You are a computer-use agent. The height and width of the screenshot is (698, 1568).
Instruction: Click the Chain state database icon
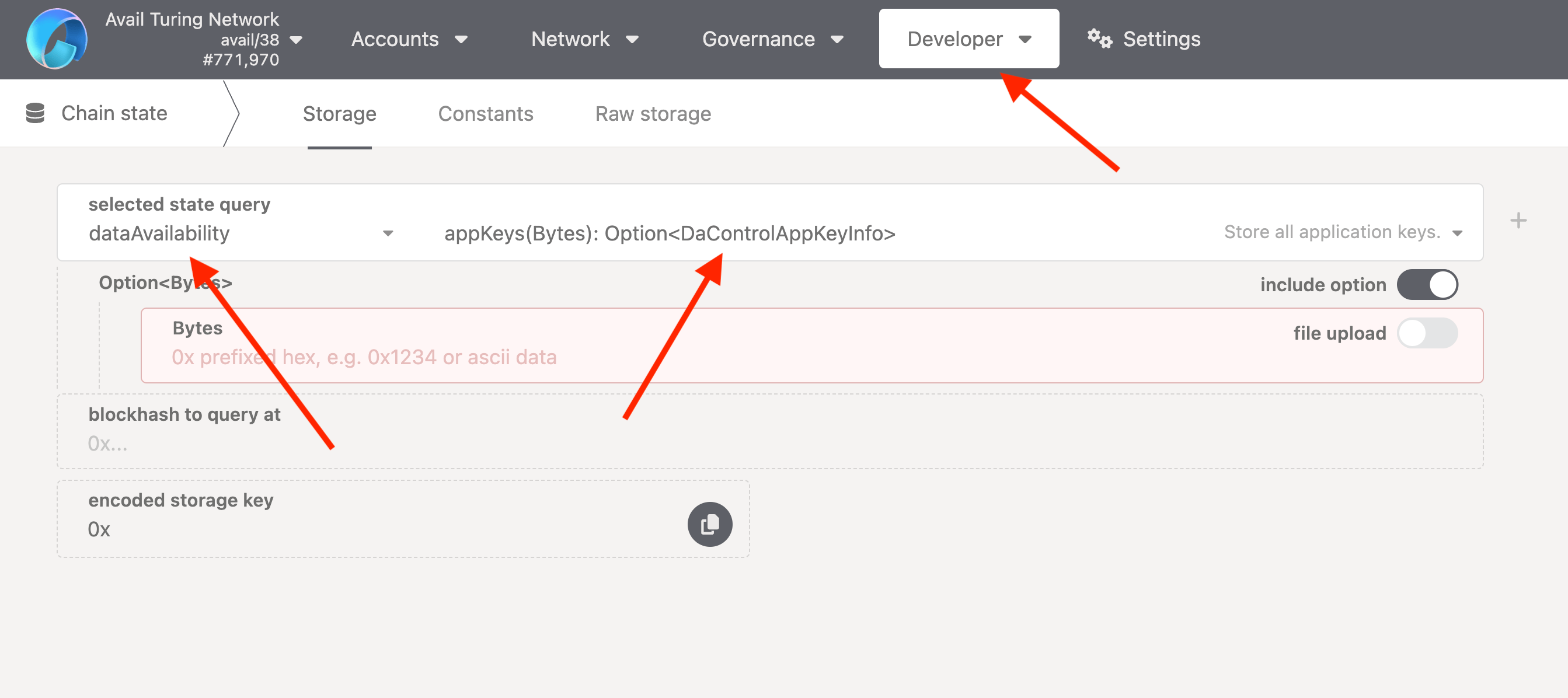pos(35,113)
